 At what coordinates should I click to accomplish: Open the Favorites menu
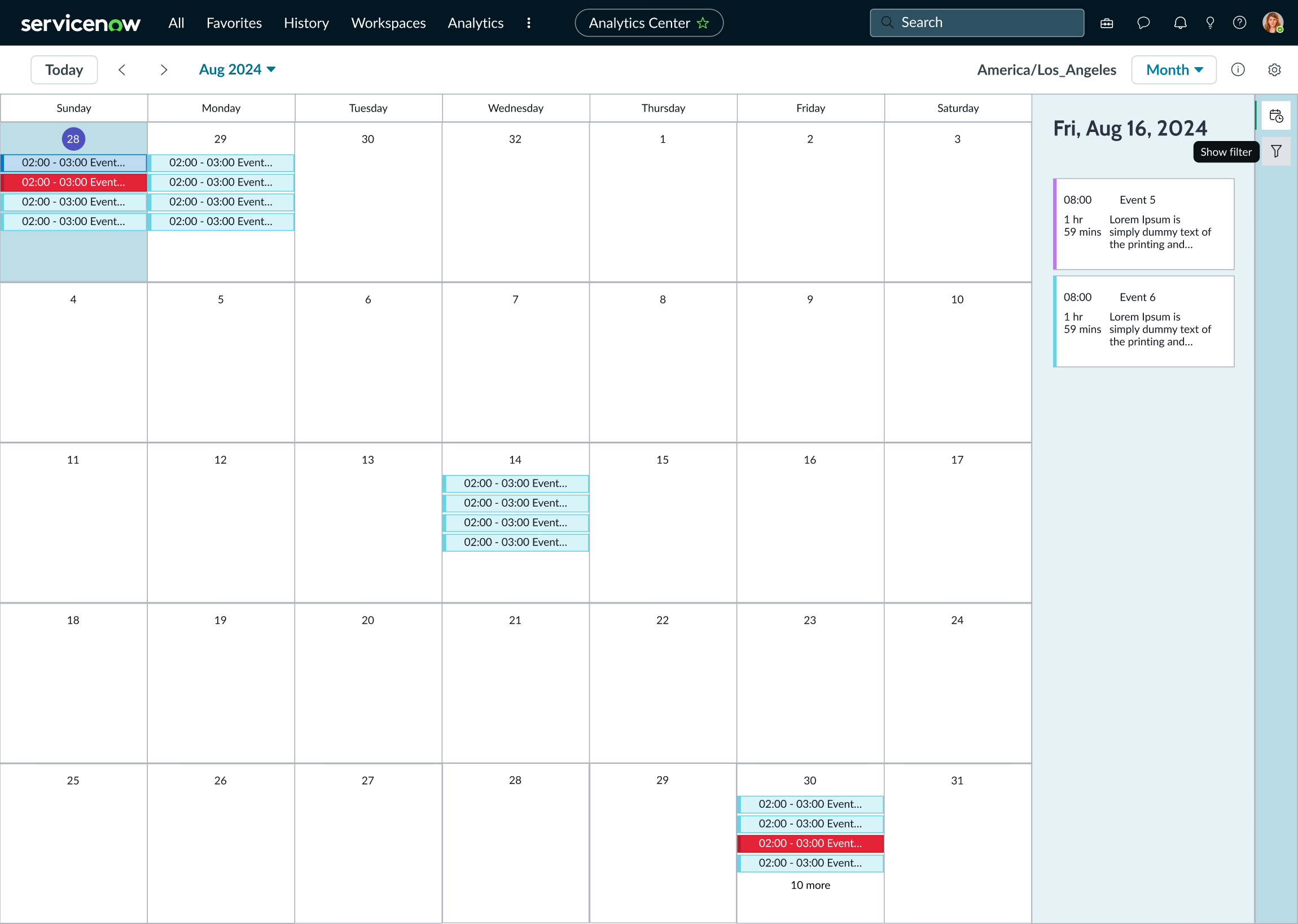[234, 23]
